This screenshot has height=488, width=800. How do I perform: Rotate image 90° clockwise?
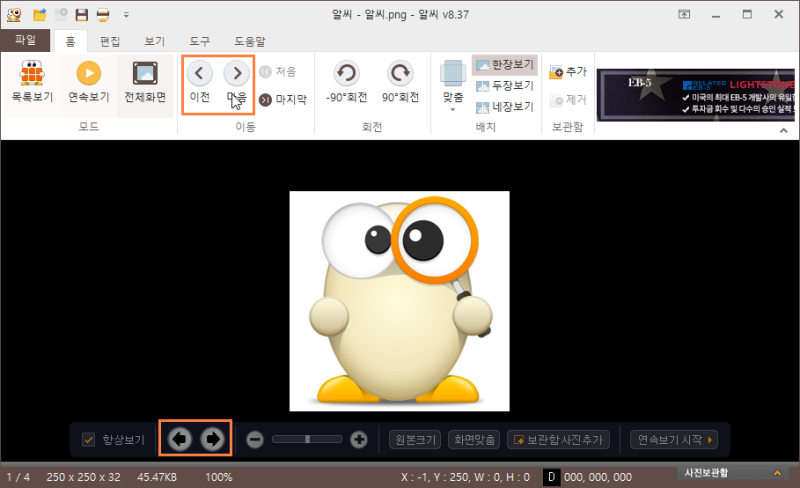401,82
